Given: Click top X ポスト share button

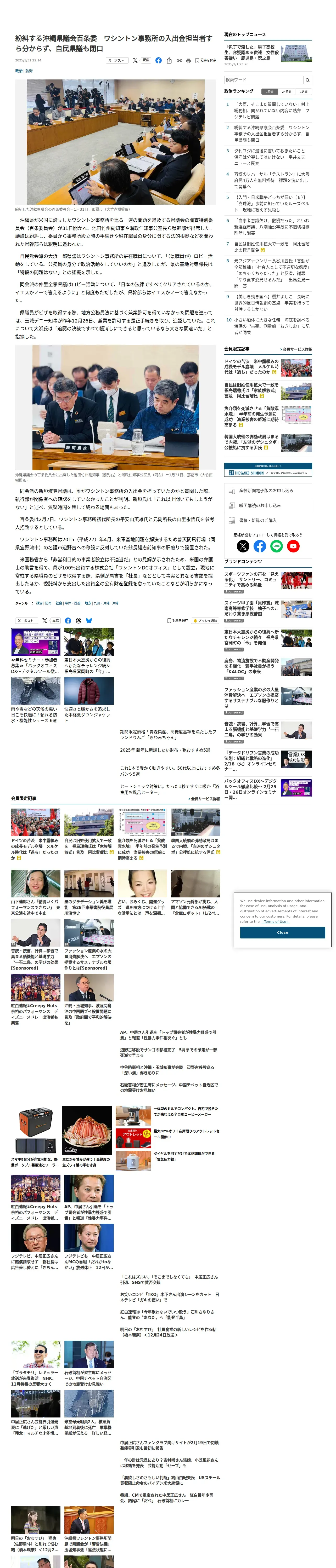Looking at the screenshot, I should click(x=116, y=60).
